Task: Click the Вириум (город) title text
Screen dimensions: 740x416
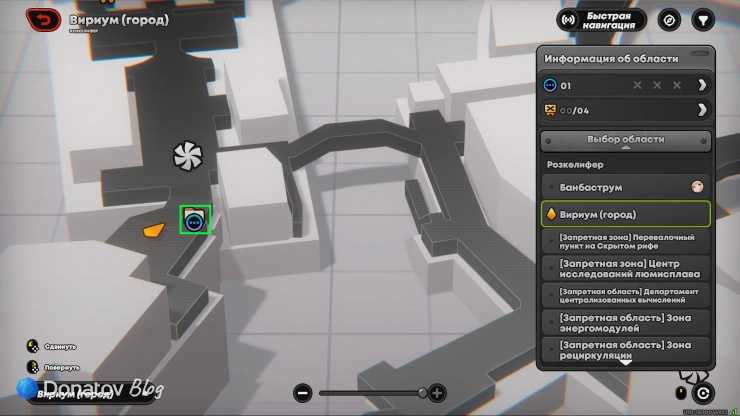Action: [119, 20]
